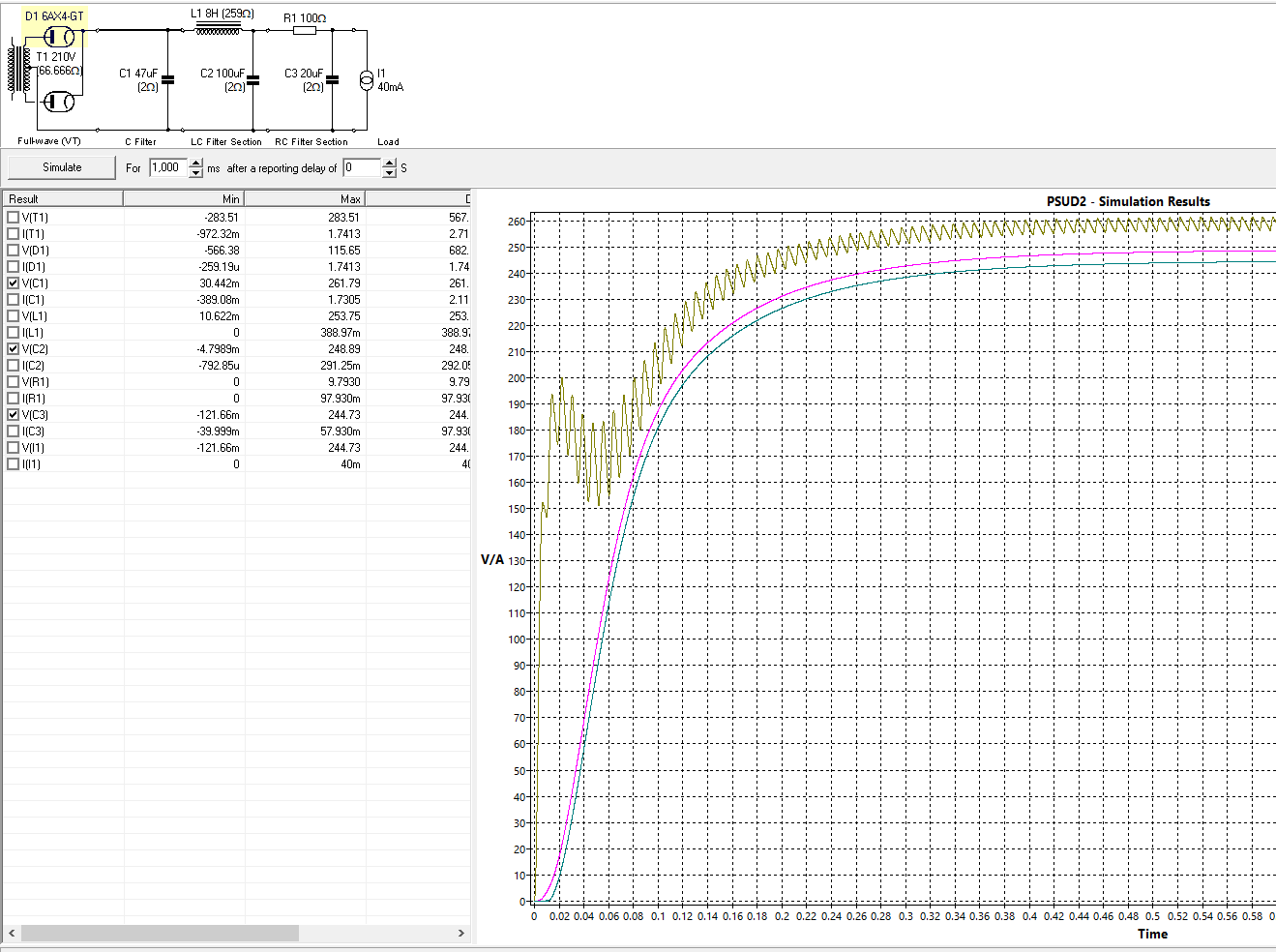Select the I1 40mA current load symbol
1276x952 pixels.
coord(367,80)
